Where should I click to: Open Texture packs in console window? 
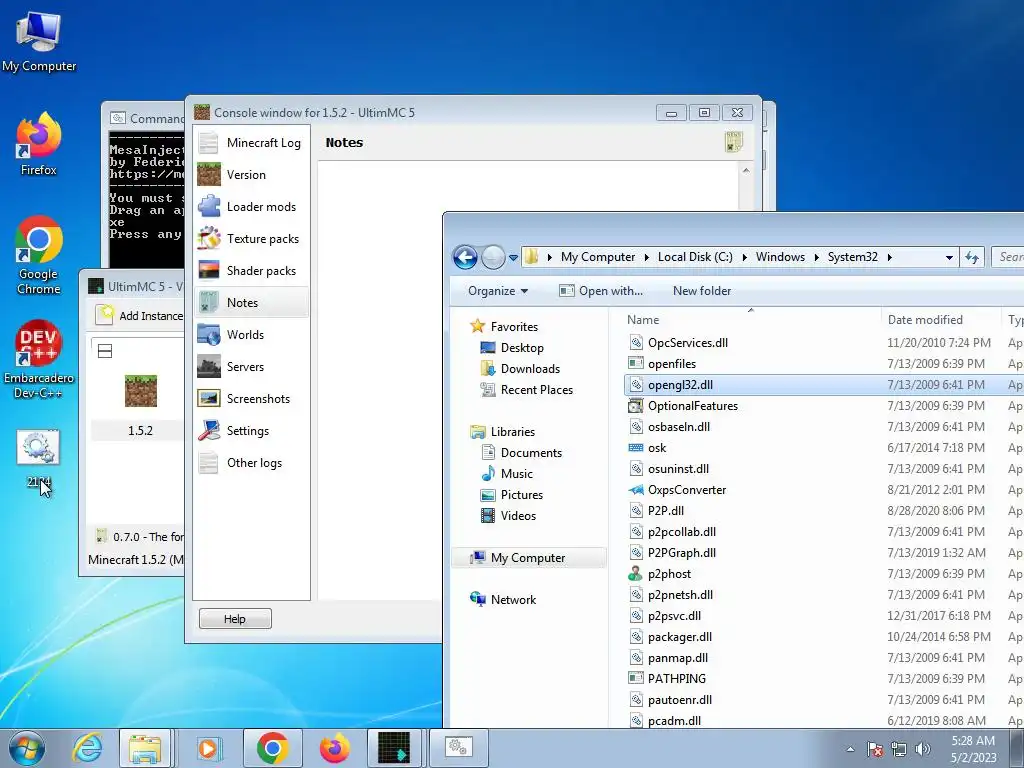click(251, 238)
